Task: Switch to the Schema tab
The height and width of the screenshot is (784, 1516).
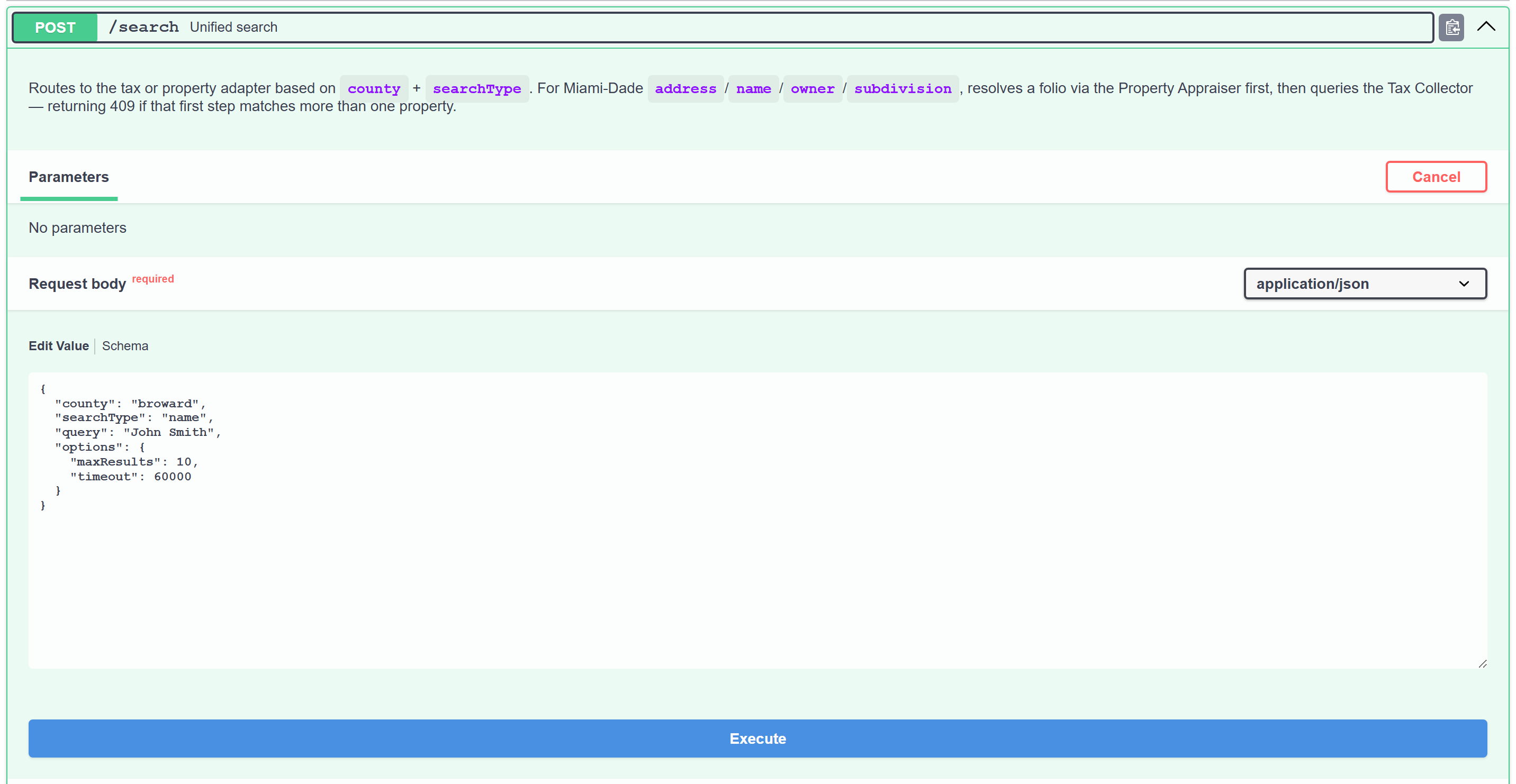Action: point(125,346)
